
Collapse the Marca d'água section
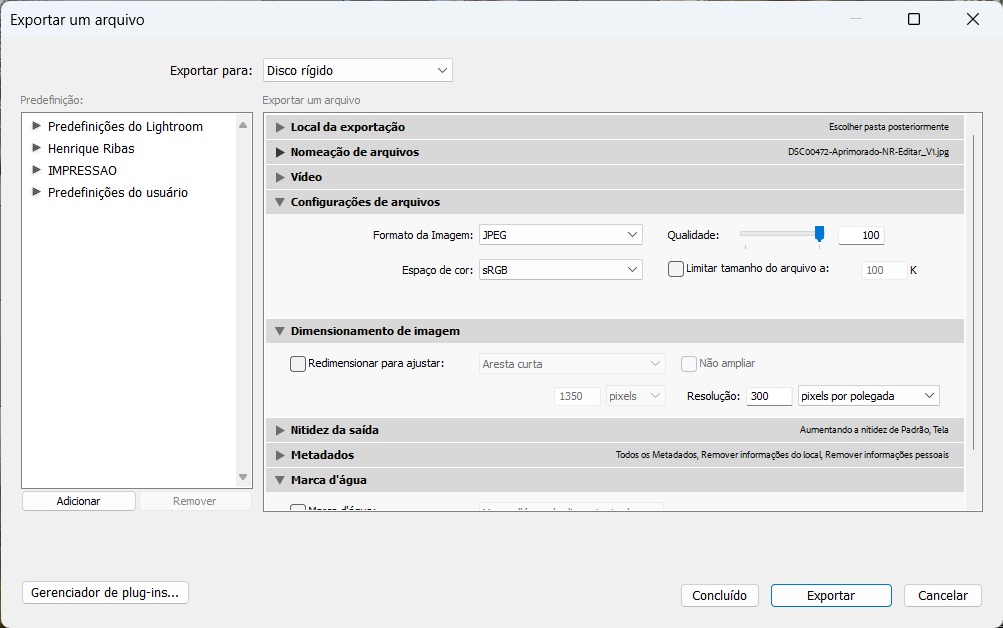coord(281,480)
